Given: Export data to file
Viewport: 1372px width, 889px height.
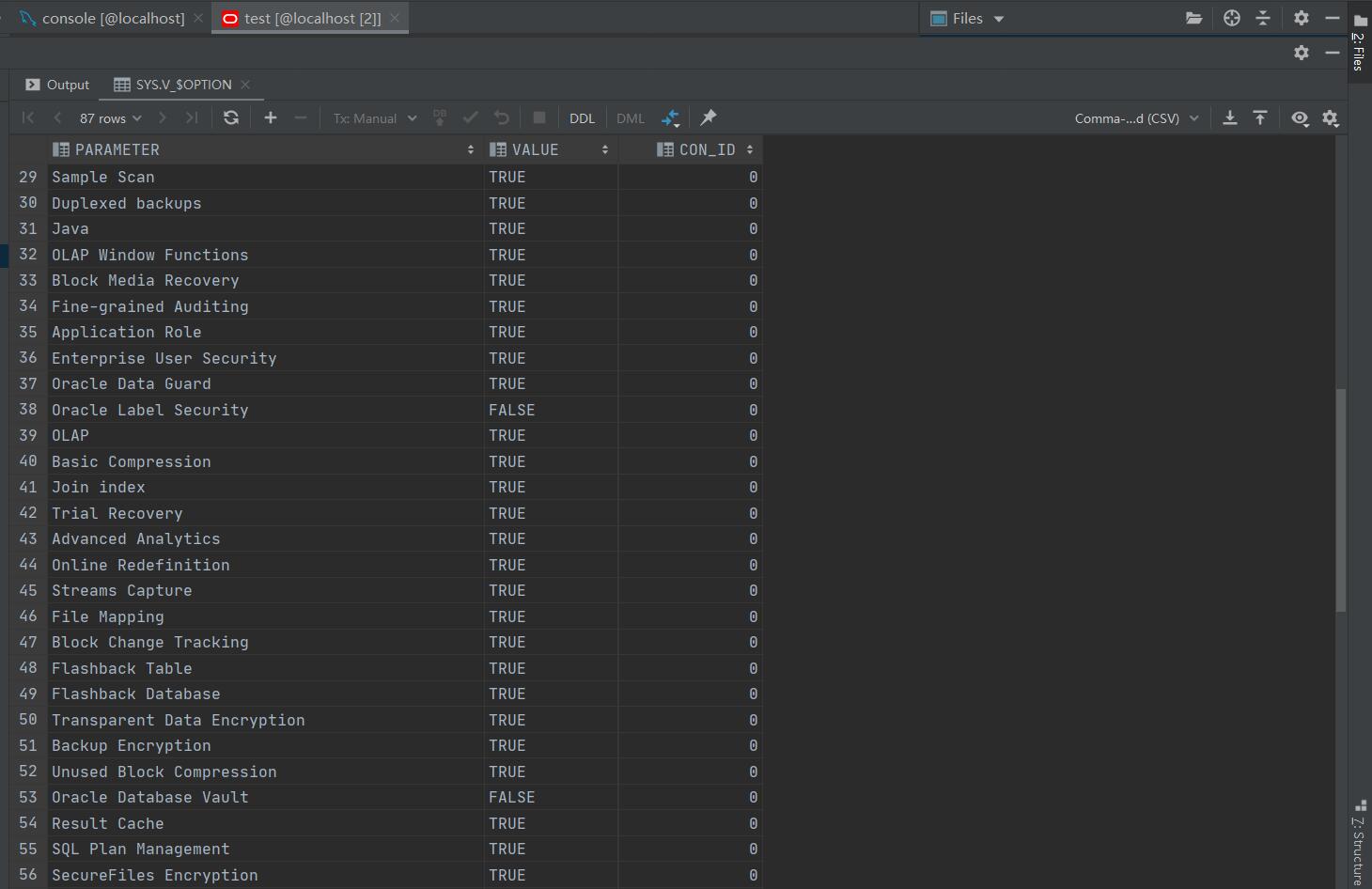Looking at the screenshot, I should click(1229, 117).
